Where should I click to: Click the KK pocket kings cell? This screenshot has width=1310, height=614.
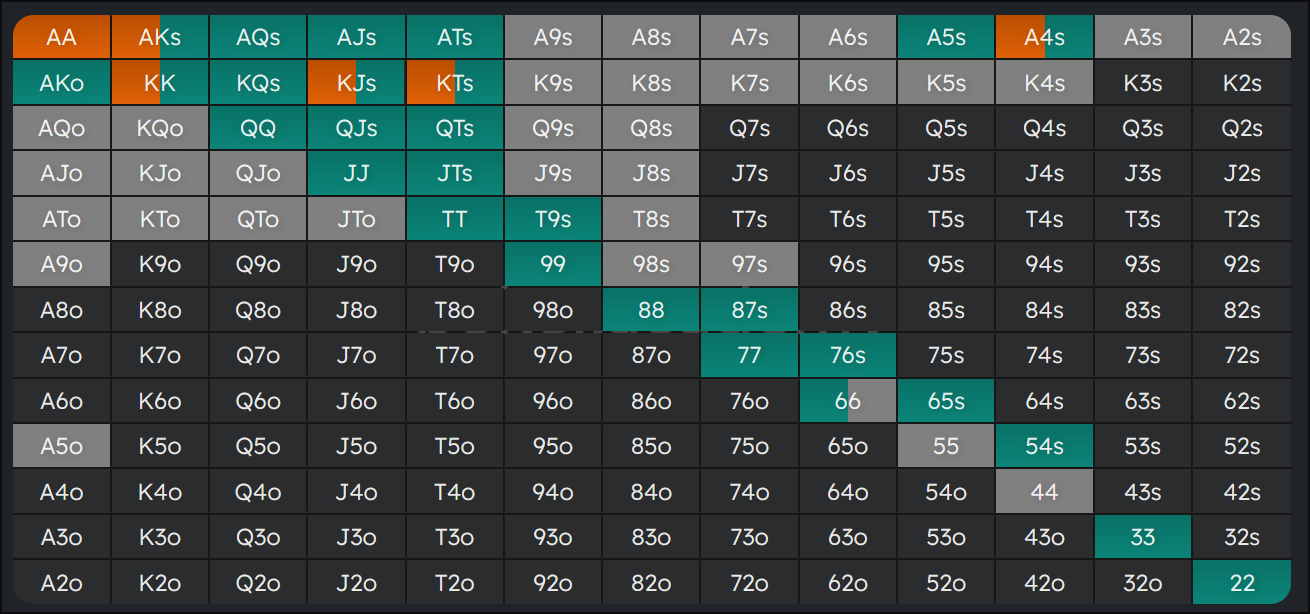pyautogui.click(x=160, y=83)
